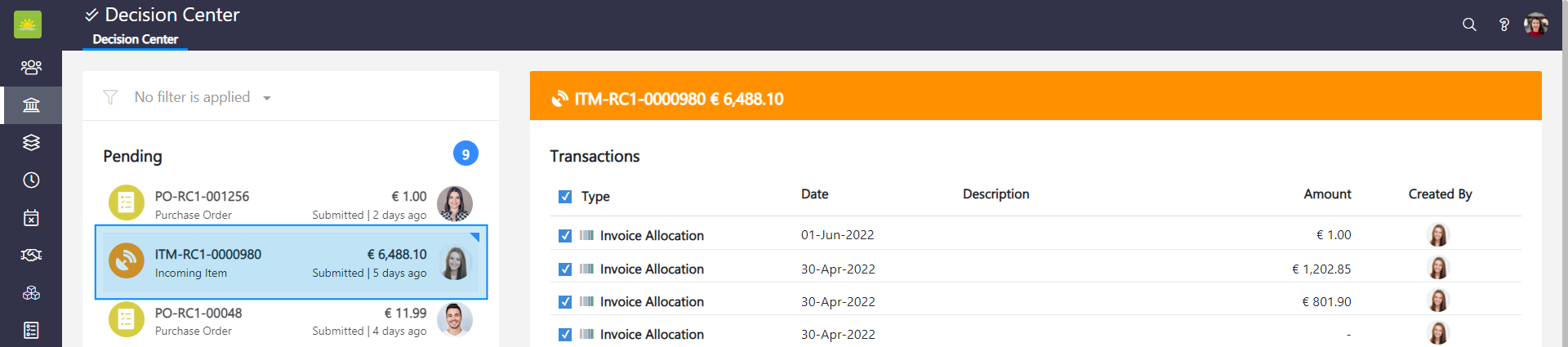Toggle the Type header select-all checkbox

coord(565,197)
